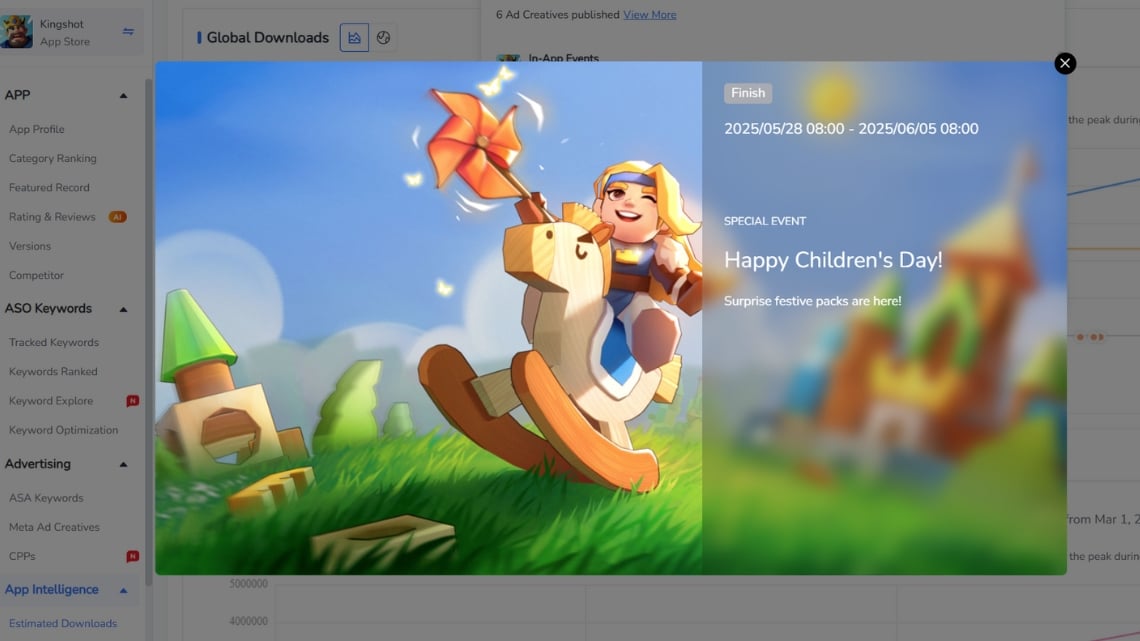Open Rating & Reviews

point(52,217)
